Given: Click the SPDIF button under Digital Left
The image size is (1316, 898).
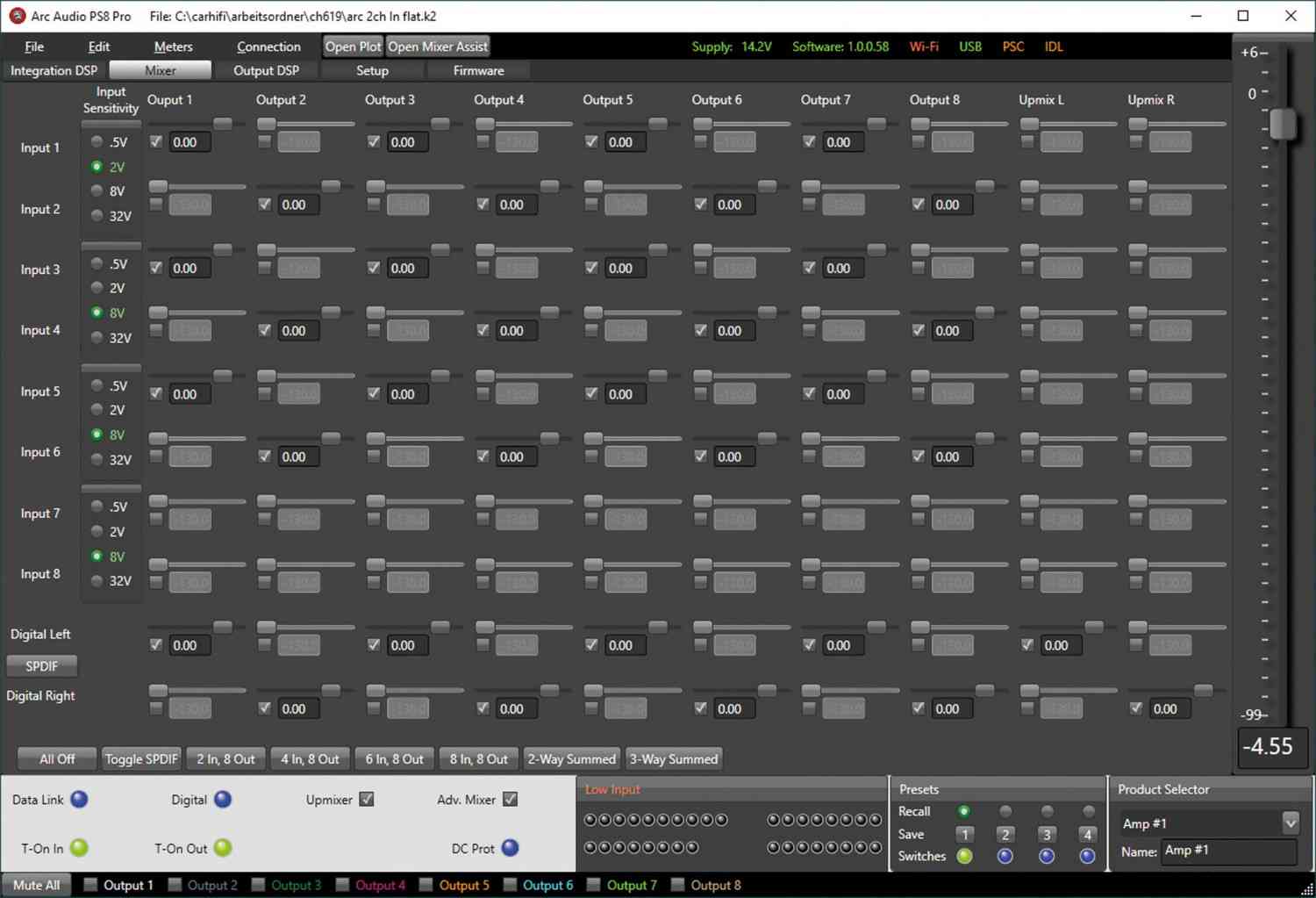Looking at the screenshot, I should [41, 666].
